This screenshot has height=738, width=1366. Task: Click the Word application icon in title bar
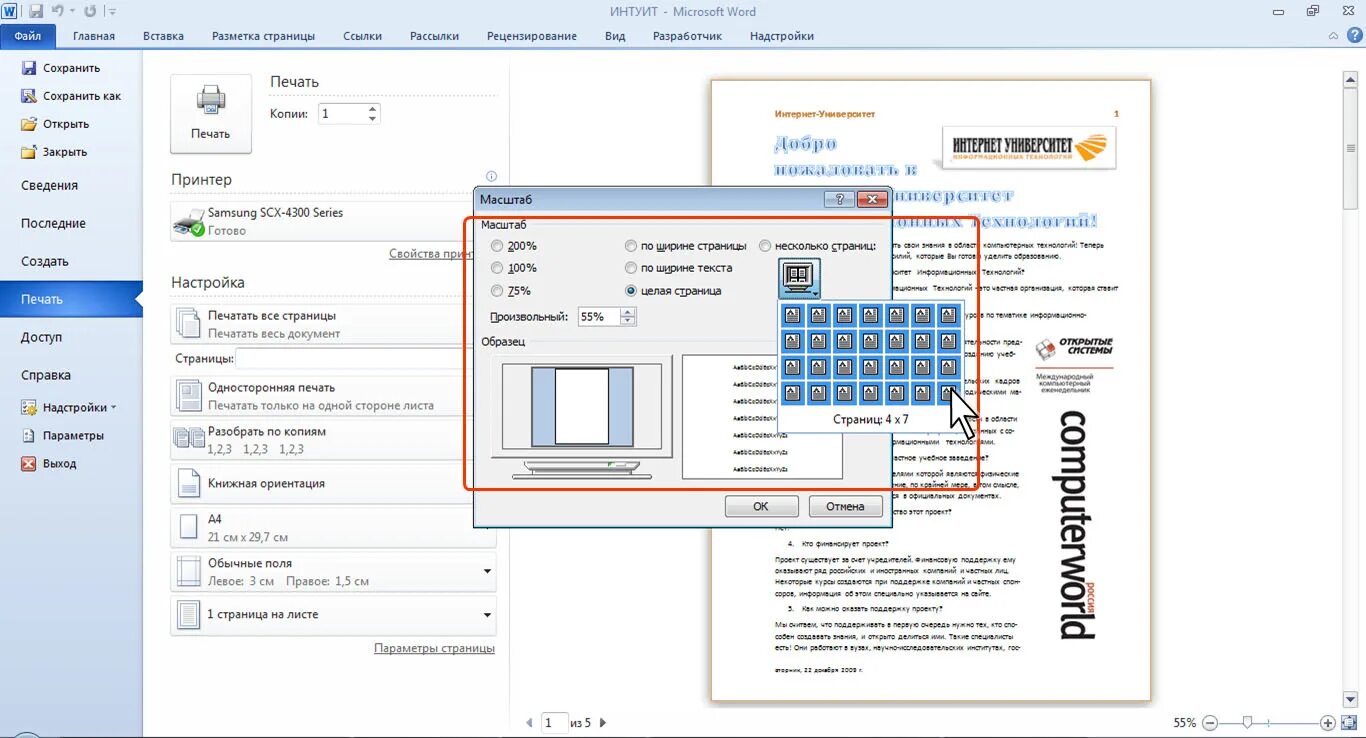(10, 11)
